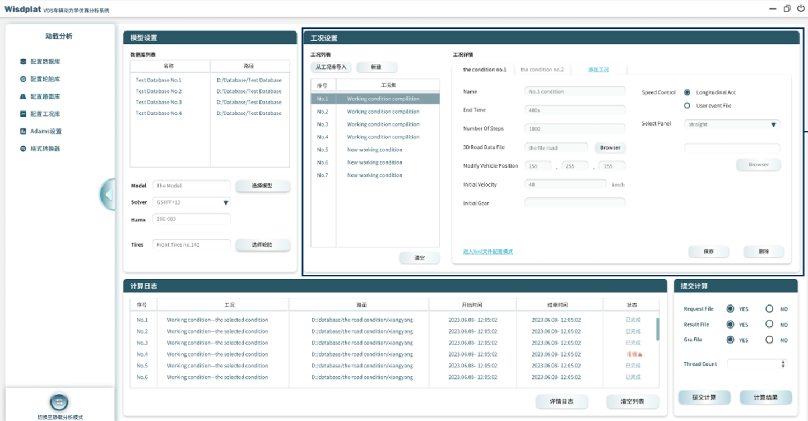Click the tire library icon in sidebar
The width and height of the screenshot is (808, 421).
[x=22, y=79]
